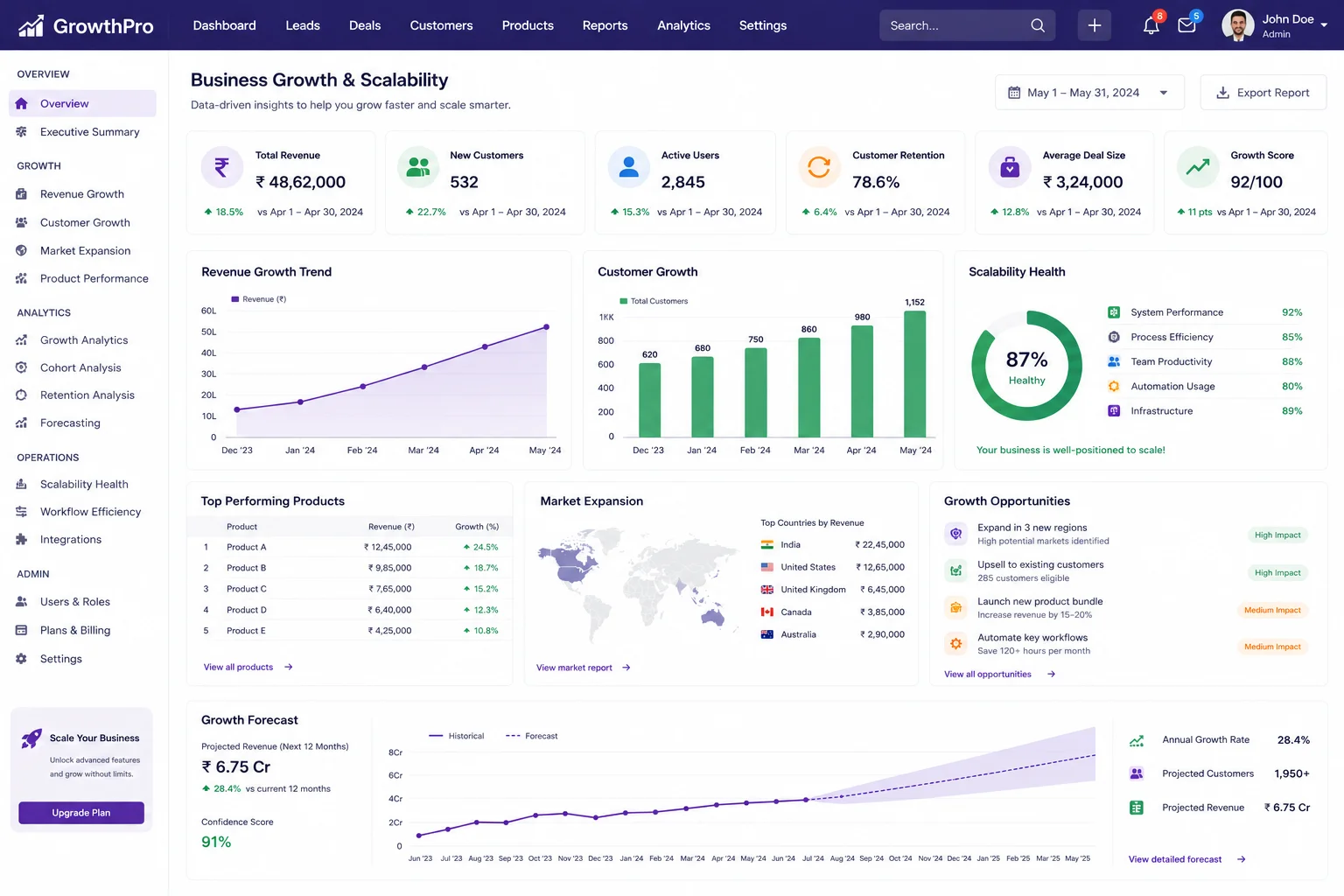The image size is (1344, 896).
Task: Open Revenue Growth in the sidebar
Action: coord(82,194)
